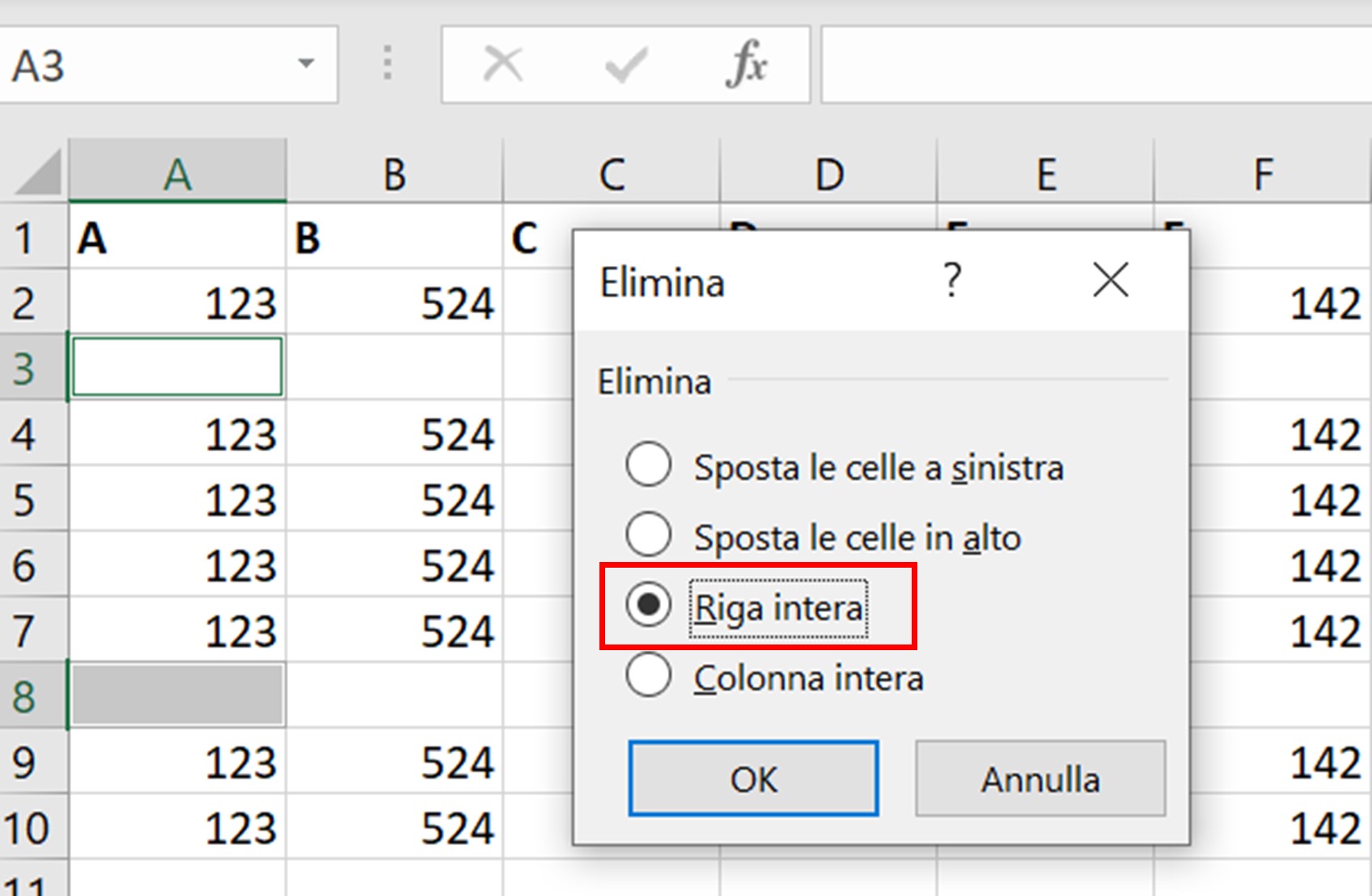Click cell B1 containing bold 'B'

pyautogui.click(x=394, y=236)
